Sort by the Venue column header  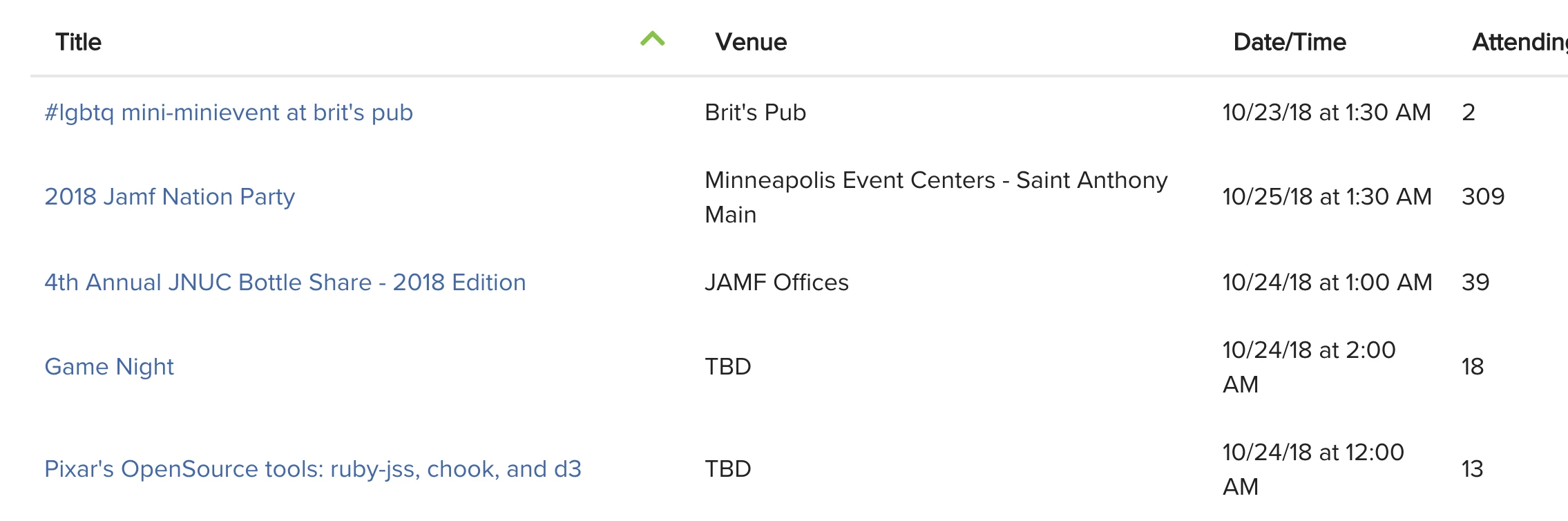[x=751, y=42]
